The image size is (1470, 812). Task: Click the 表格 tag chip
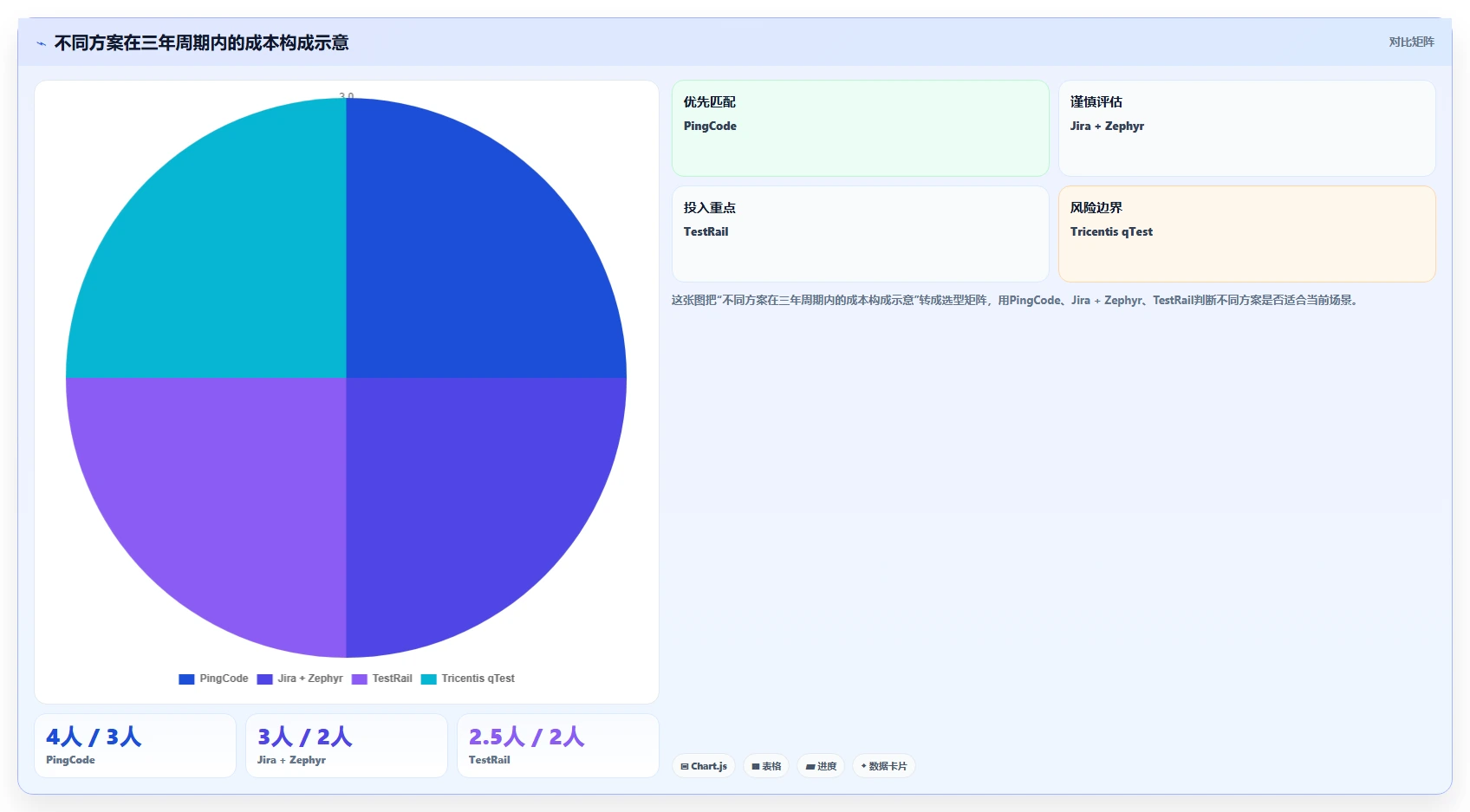766,766
